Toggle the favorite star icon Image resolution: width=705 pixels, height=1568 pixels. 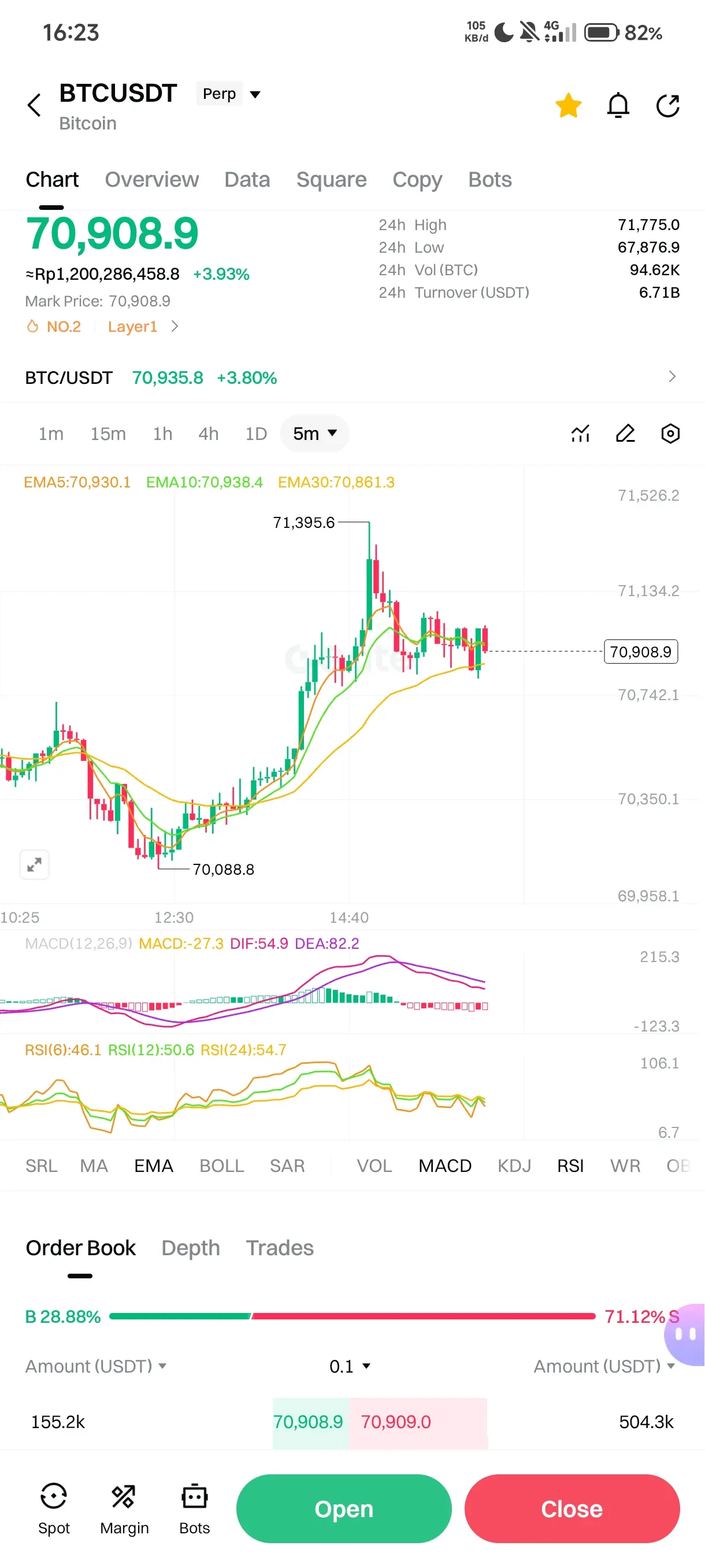tap(568, 105)
